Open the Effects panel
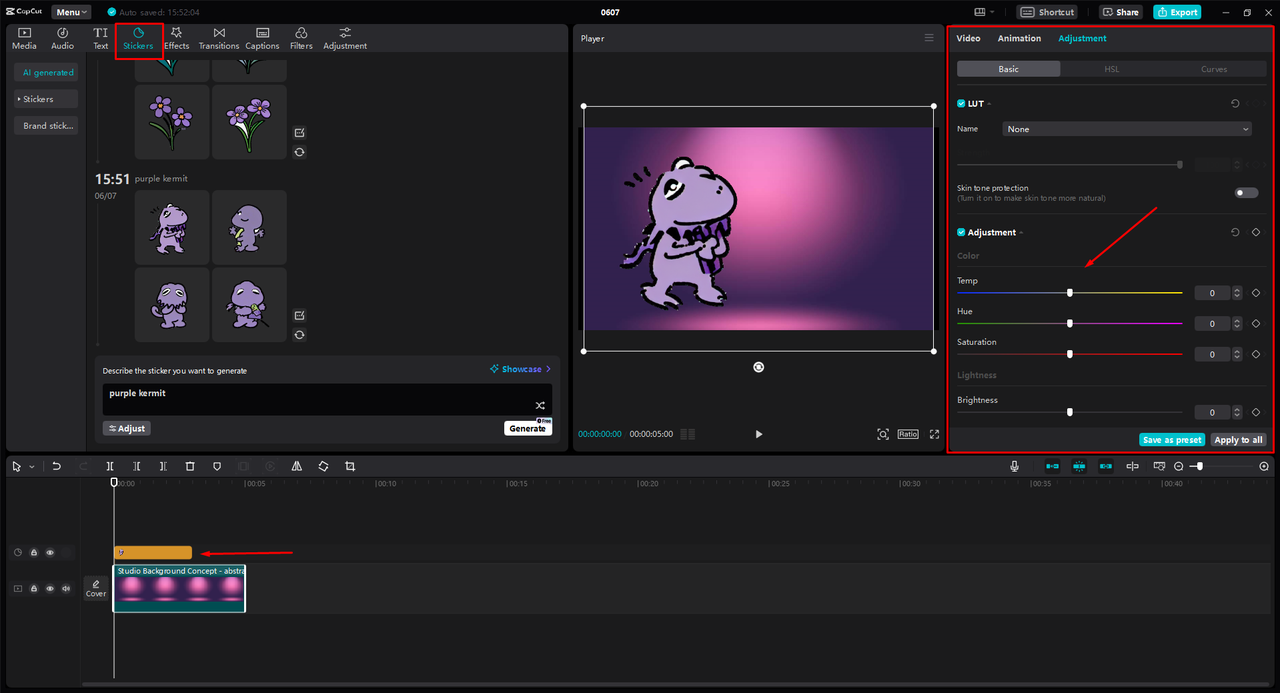 pos(176,39)
